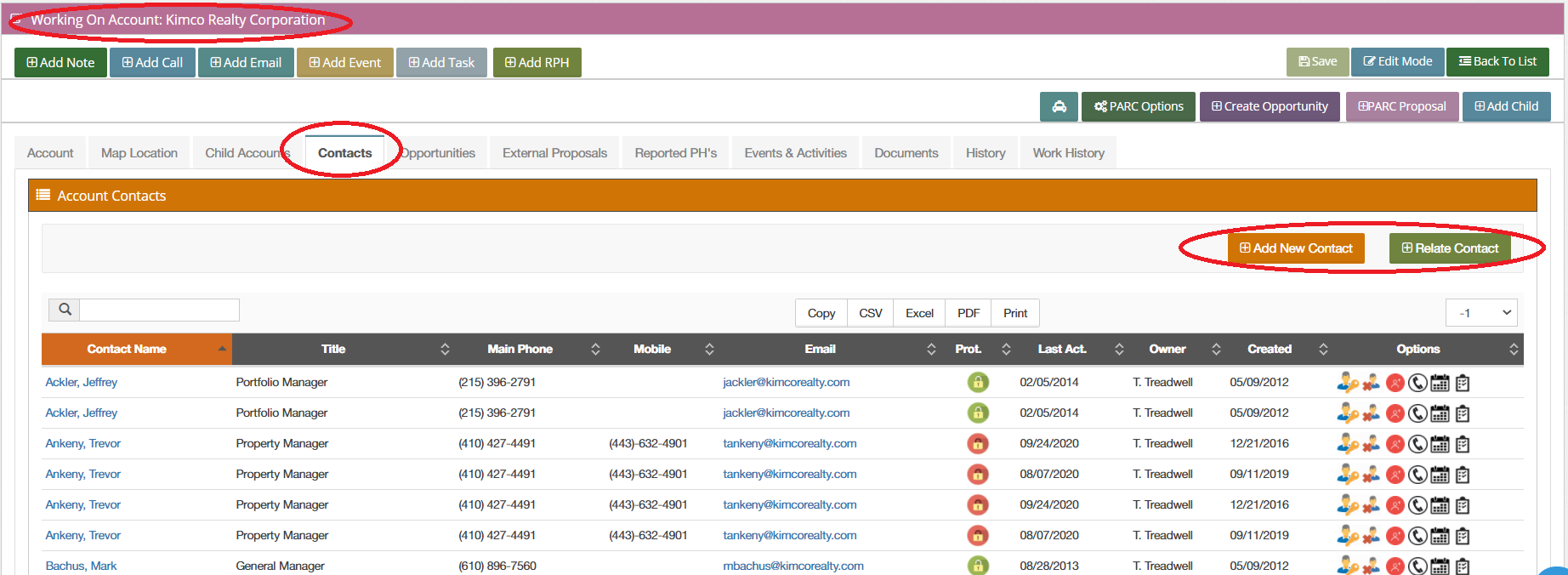Click the Add Event button

click(345, 62)
